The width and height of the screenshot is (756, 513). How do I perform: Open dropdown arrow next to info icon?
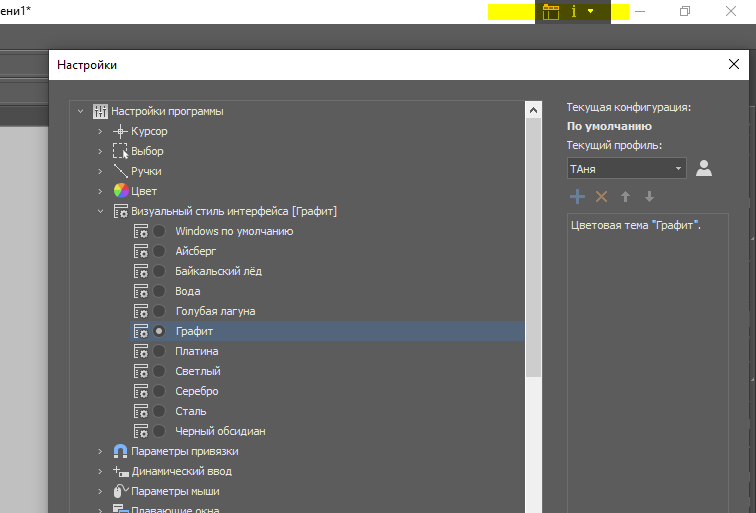pos(591,11)
